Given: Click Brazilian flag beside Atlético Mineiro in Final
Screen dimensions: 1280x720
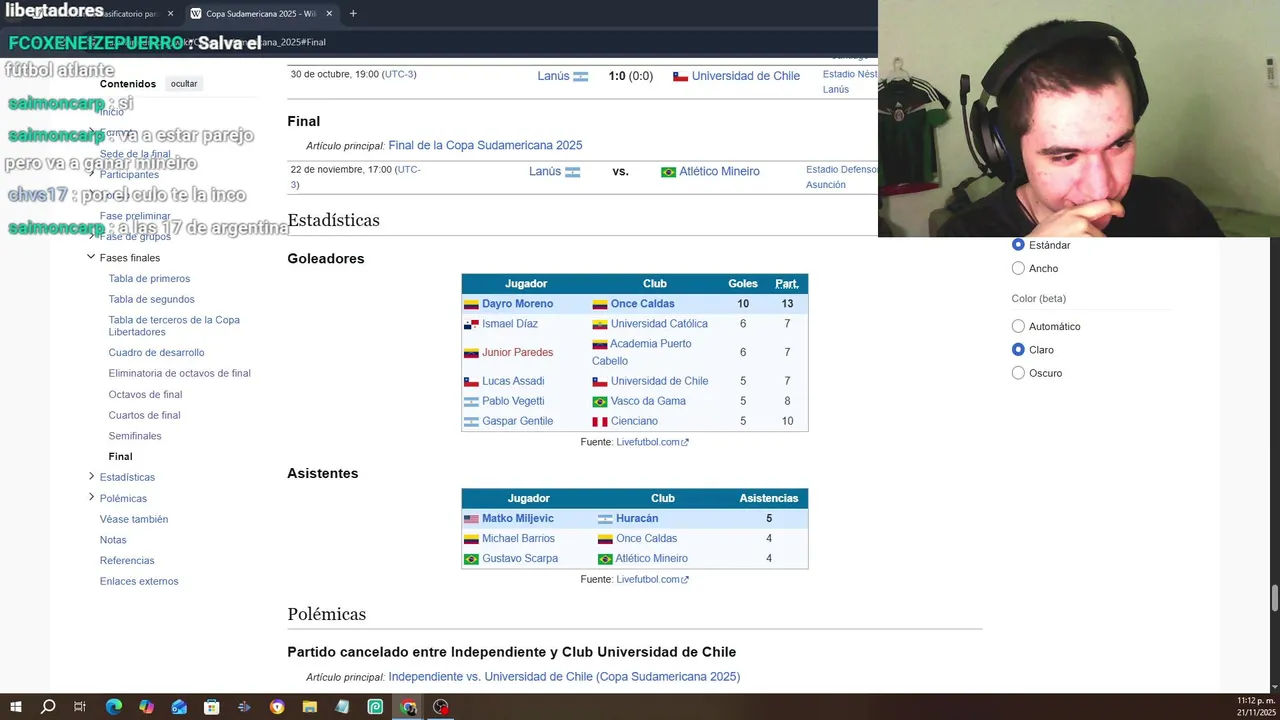Looking at the screenshot, I should (x=668, y=172).
